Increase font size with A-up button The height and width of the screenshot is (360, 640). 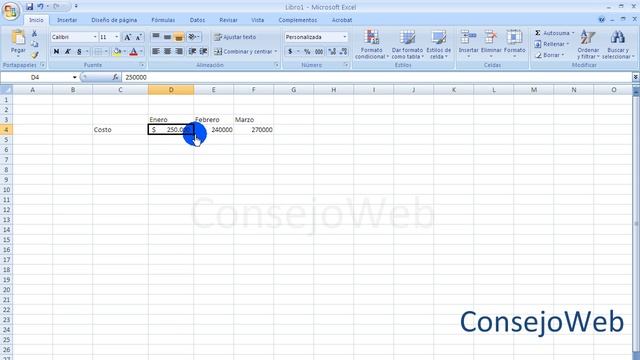(127, 37)
